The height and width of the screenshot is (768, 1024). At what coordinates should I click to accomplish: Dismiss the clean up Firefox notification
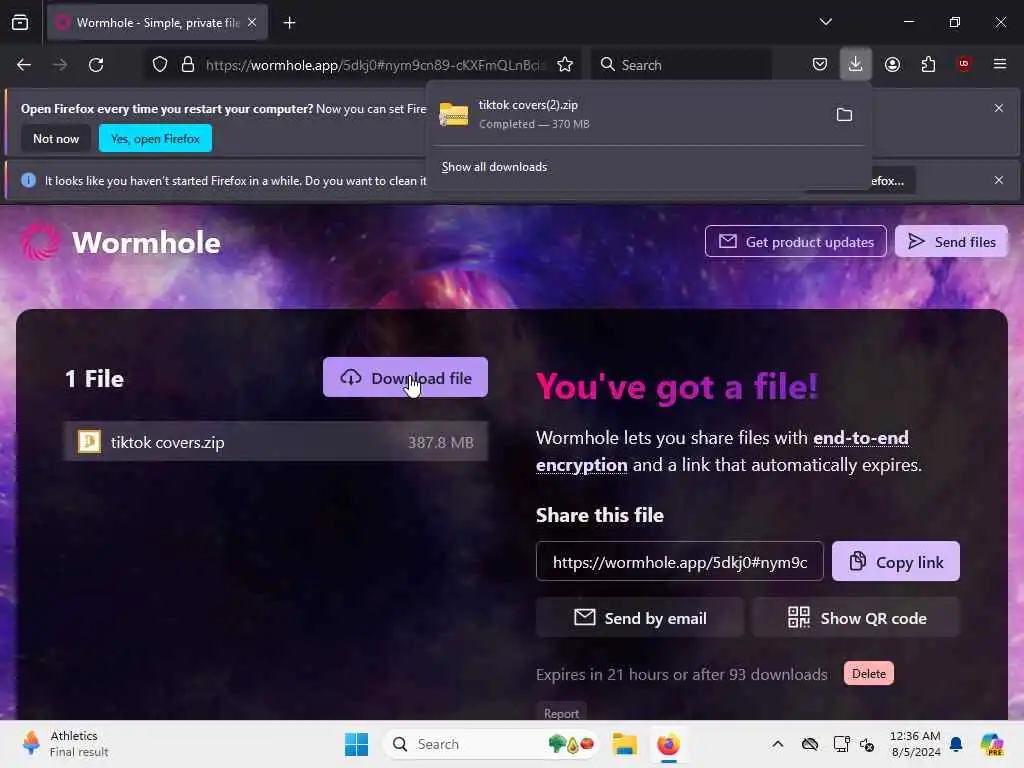(x=998, y=180)
